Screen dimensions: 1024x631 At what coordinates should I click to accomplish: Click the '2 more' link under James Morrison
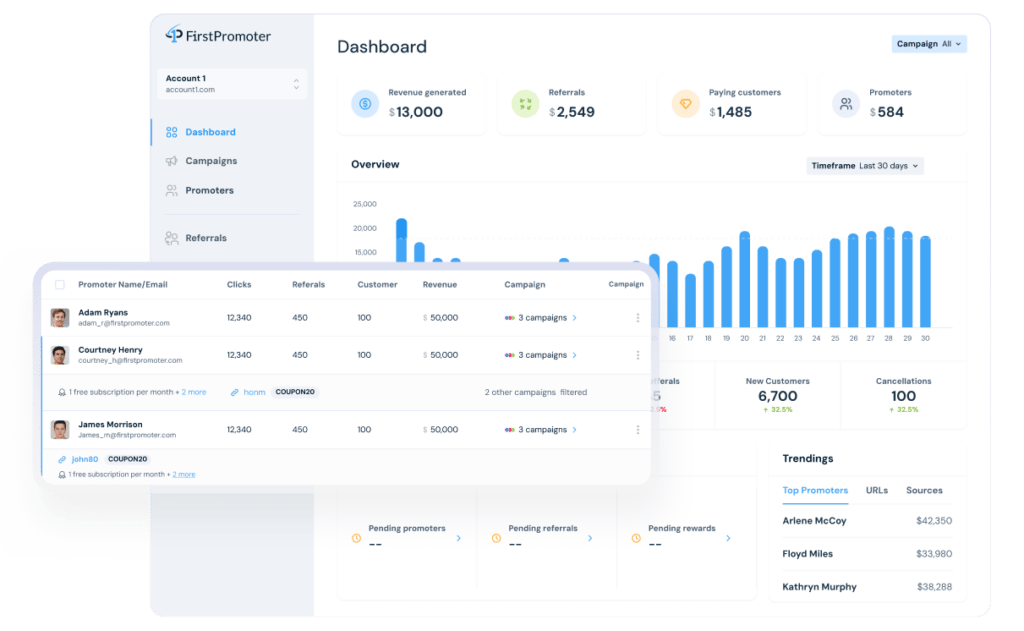pyautogui.click(x=184, y=475)
